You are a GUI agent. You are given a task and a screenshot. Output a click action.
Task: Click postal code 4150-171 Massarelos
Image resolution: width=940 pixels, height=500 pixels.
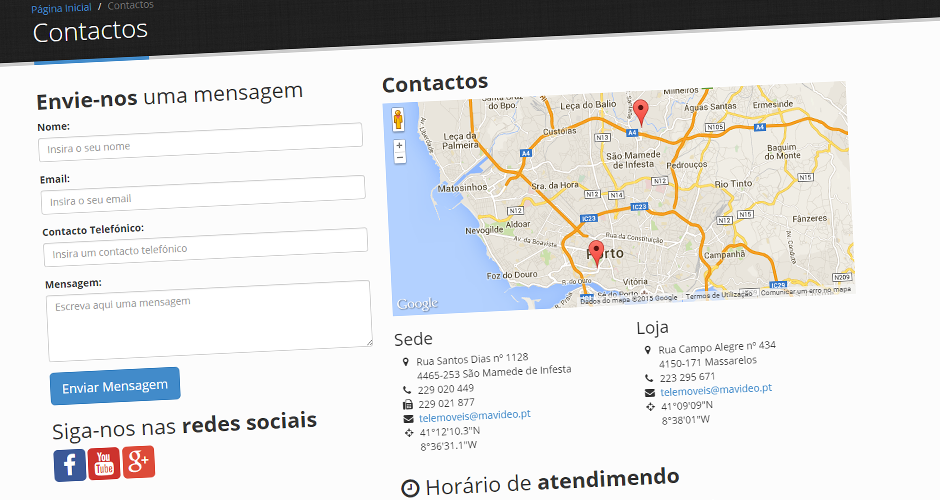point(708,362)
